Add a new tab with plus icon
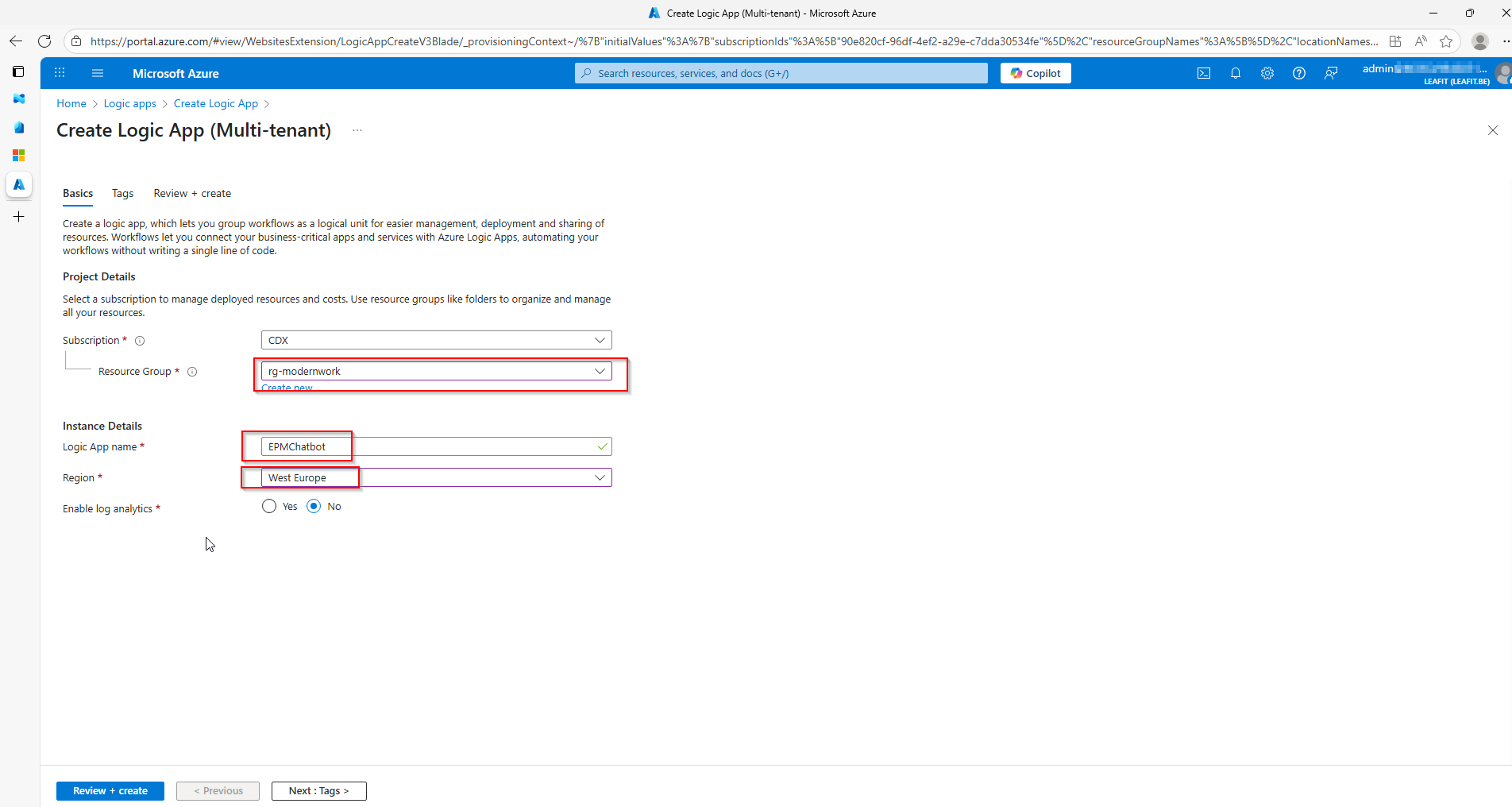Image resolution: width=1512 pixels, height=807 pixels. 19,216
